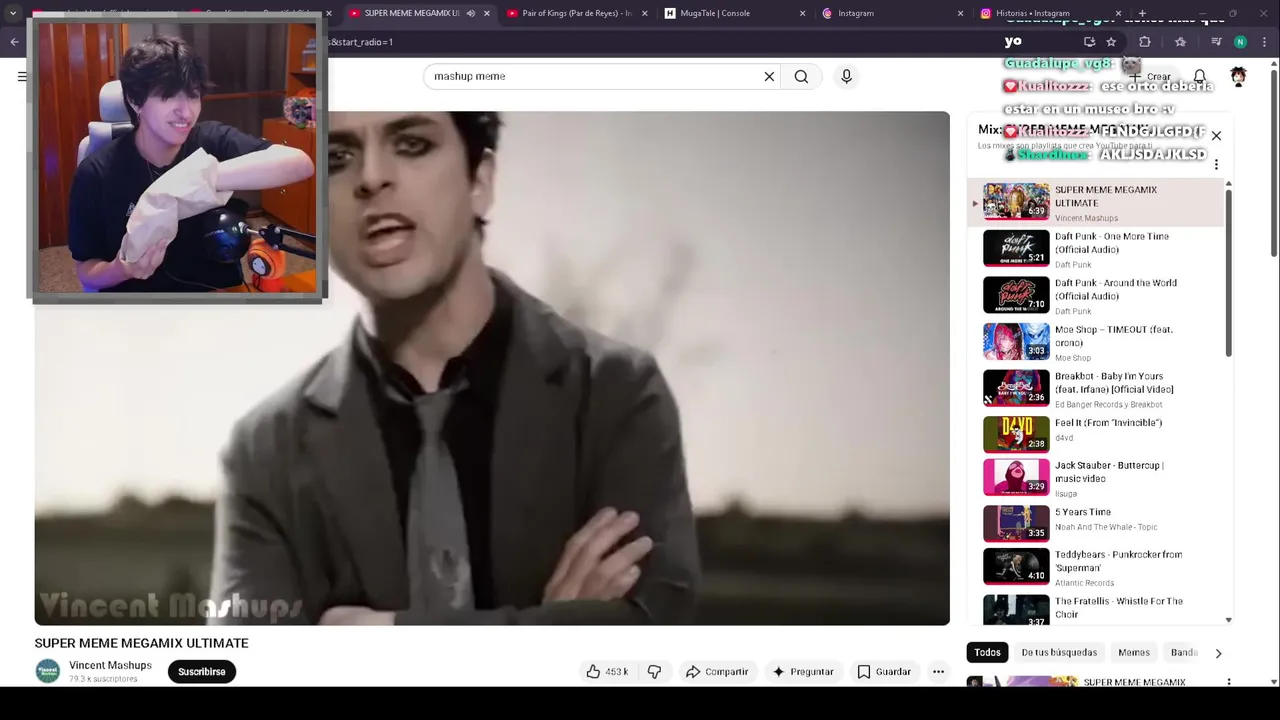Click the Guardar save button
The image size is (1280, 720).
point(884,672)
